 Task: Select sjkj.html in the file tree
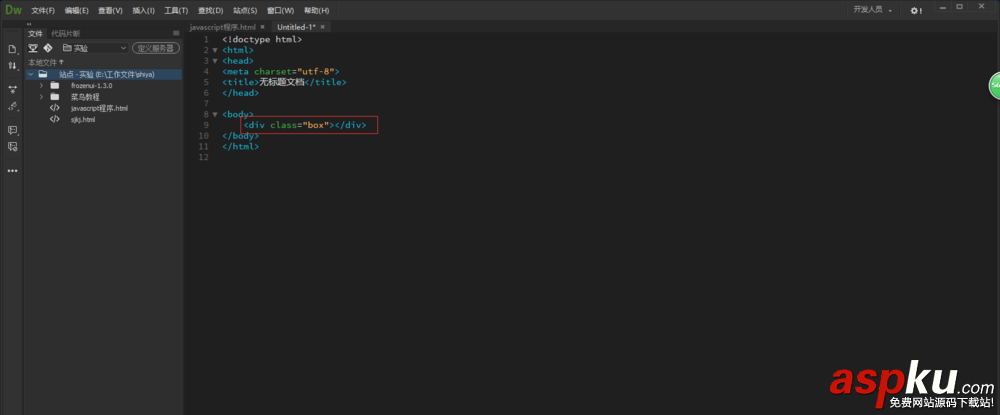83,119
